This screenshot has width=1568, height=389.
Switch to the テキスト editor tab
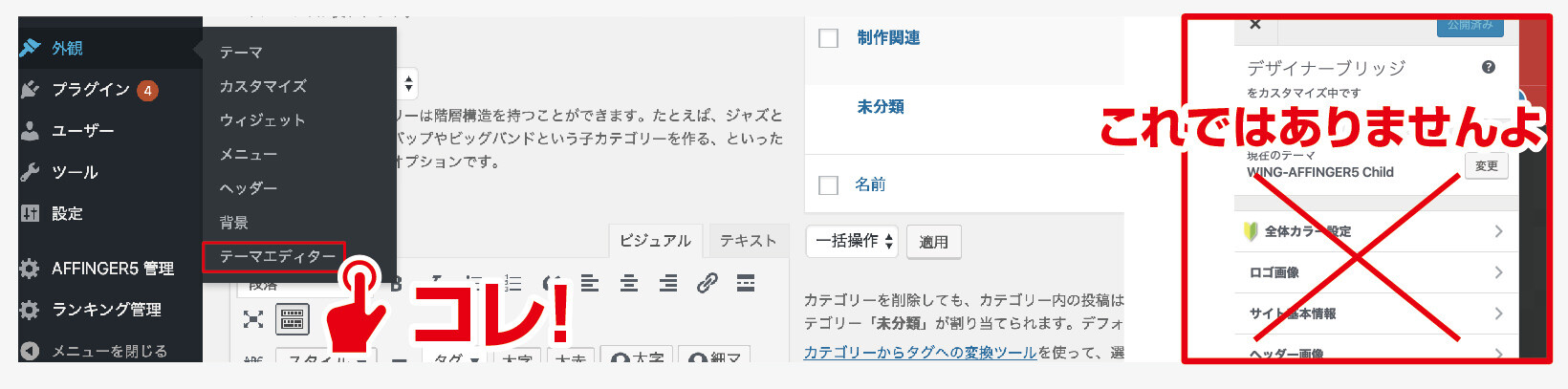coord(748,241)
